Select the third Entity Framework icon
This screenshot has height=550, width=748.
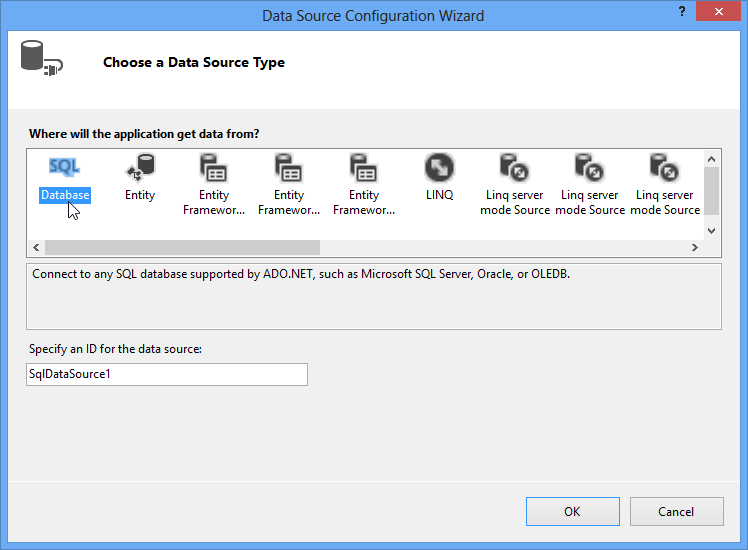[x=364, y=167]
